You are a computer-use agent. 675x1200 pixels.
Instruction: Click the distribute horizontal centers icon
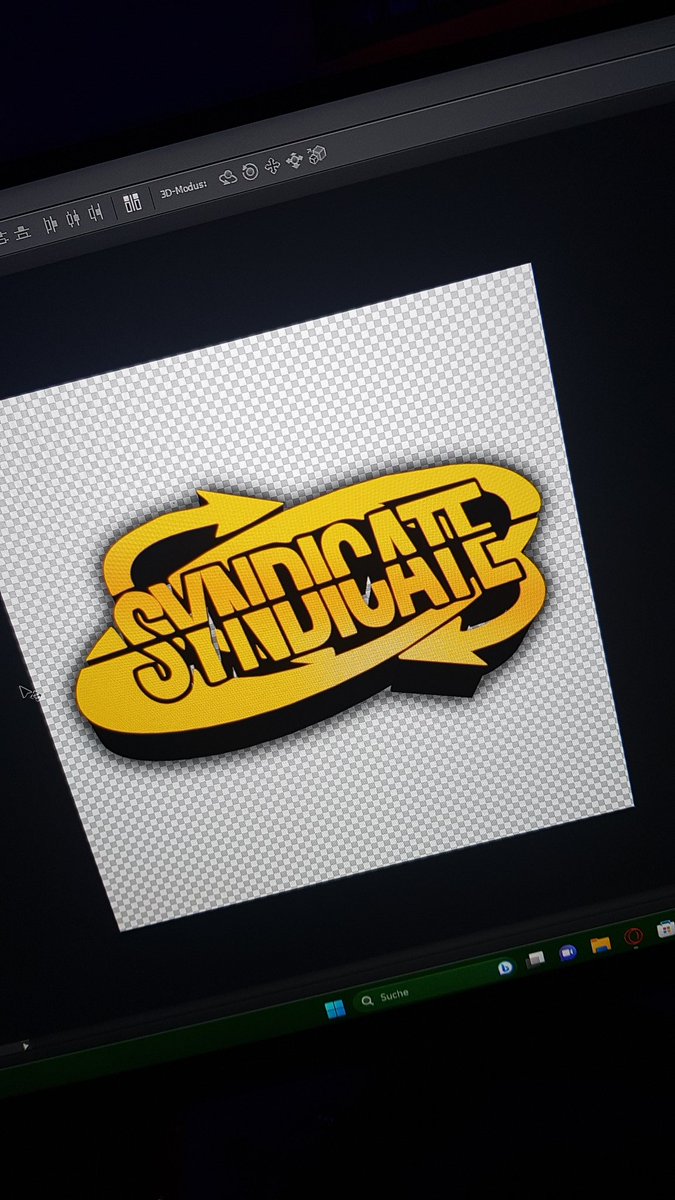click(x=72, y=219)
